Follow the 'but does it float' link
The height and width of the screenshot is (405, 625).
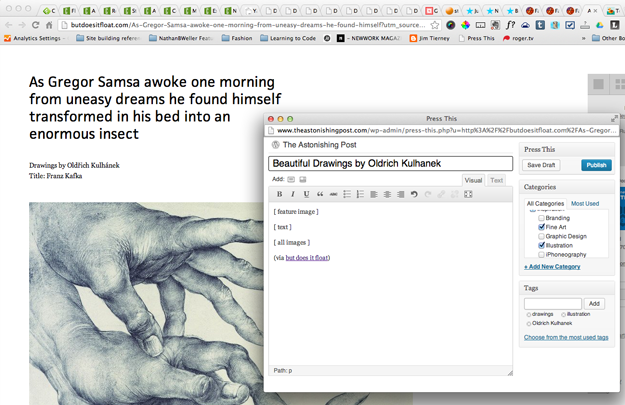307,258
